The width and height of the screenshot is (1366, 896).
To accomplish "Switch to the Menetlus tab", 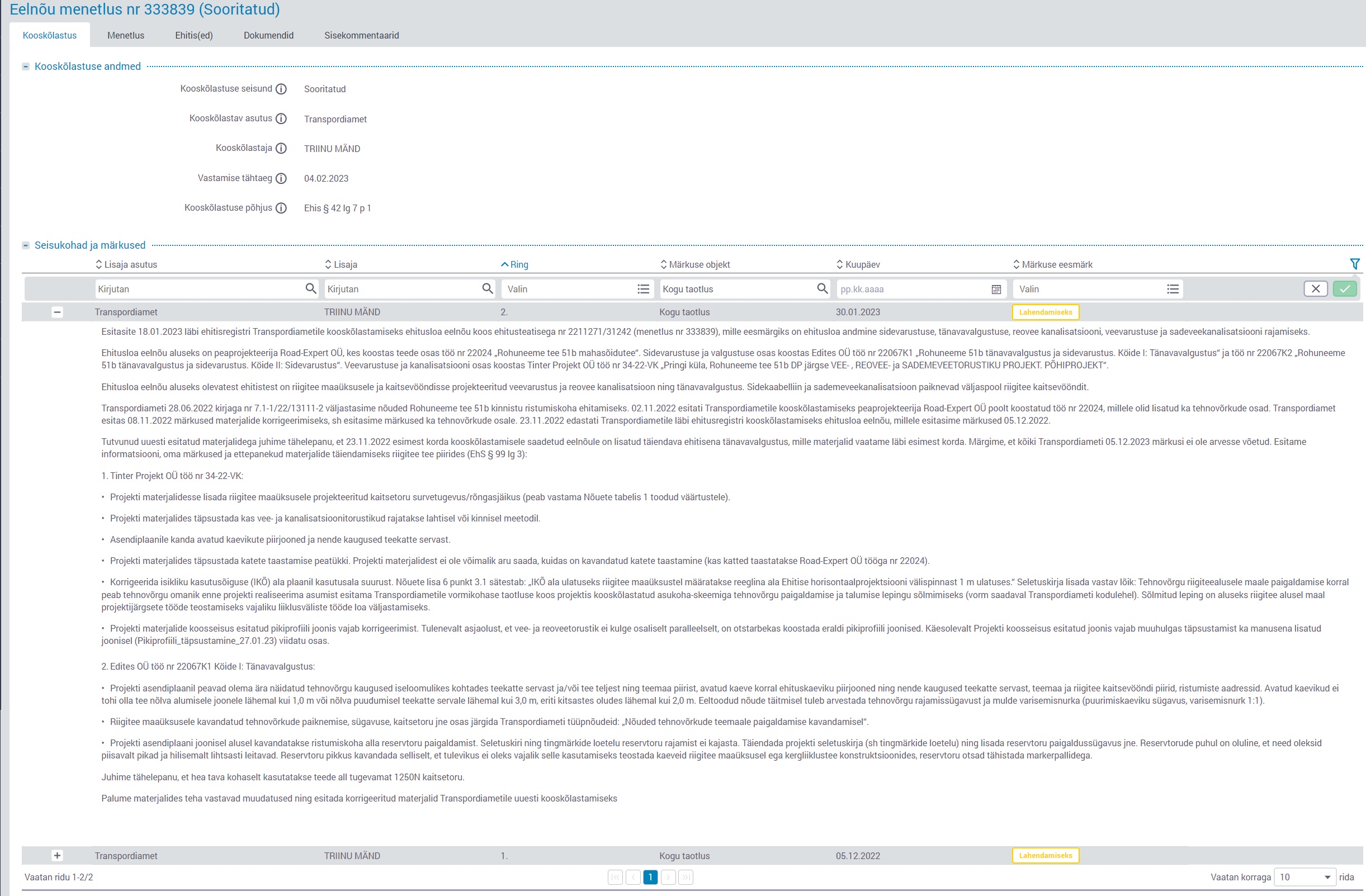I will coord(126,35).
